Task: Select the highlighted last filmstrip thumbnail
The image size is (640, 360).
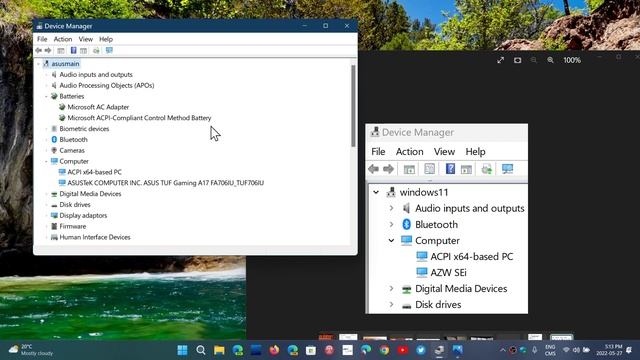Action: (x=562, y=337)
